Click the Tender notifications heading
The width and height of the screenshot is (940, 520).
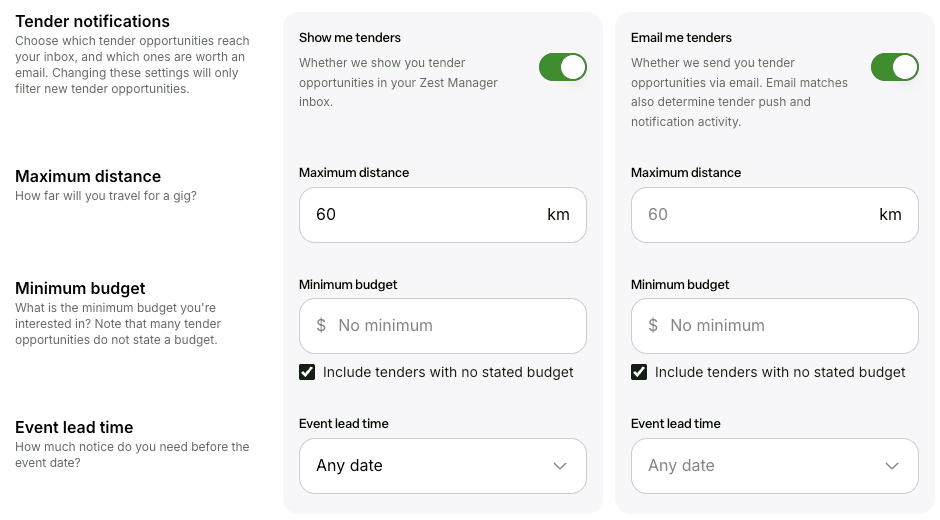92,22
